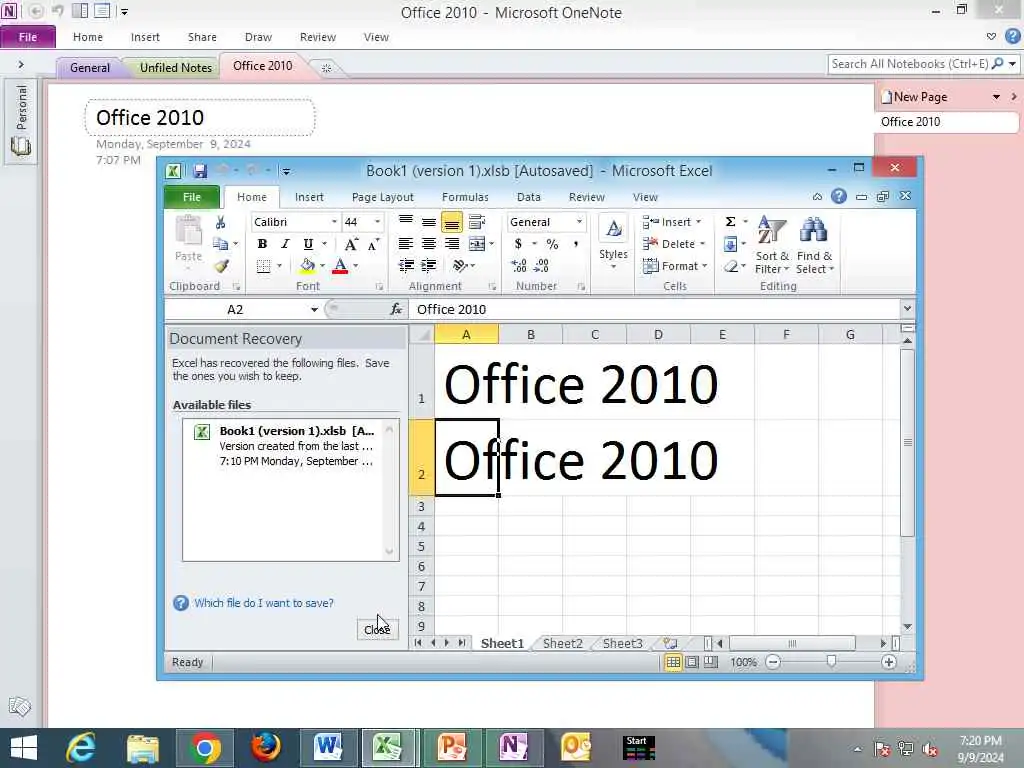Toggle Underline formatting
This screenshot has height=768, width=1024.
308,244
